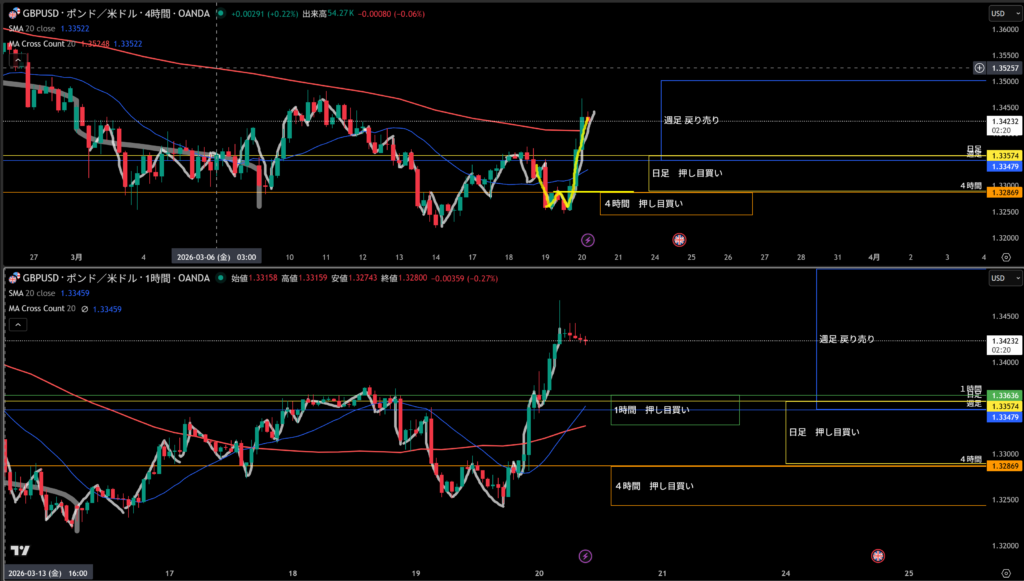The image size is (1024, 581).
Task: Click the plus icon beside price 1.35257
Action: 981,67
